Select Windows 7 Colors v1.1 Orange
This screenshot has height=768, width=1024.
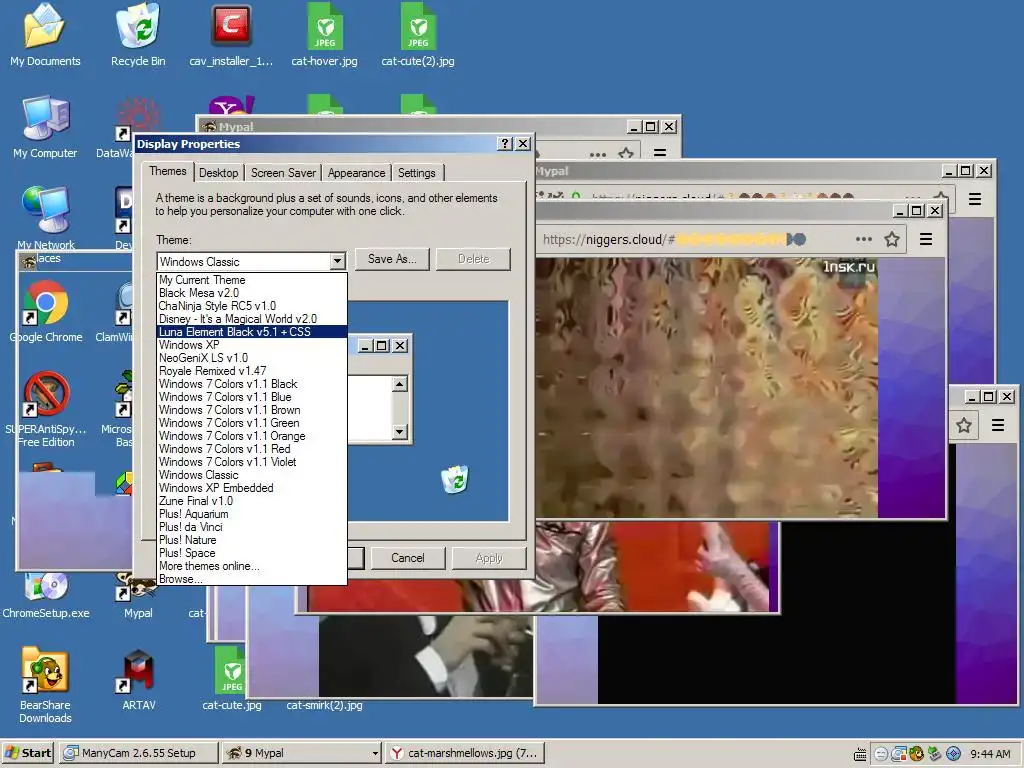coord(252,436)
